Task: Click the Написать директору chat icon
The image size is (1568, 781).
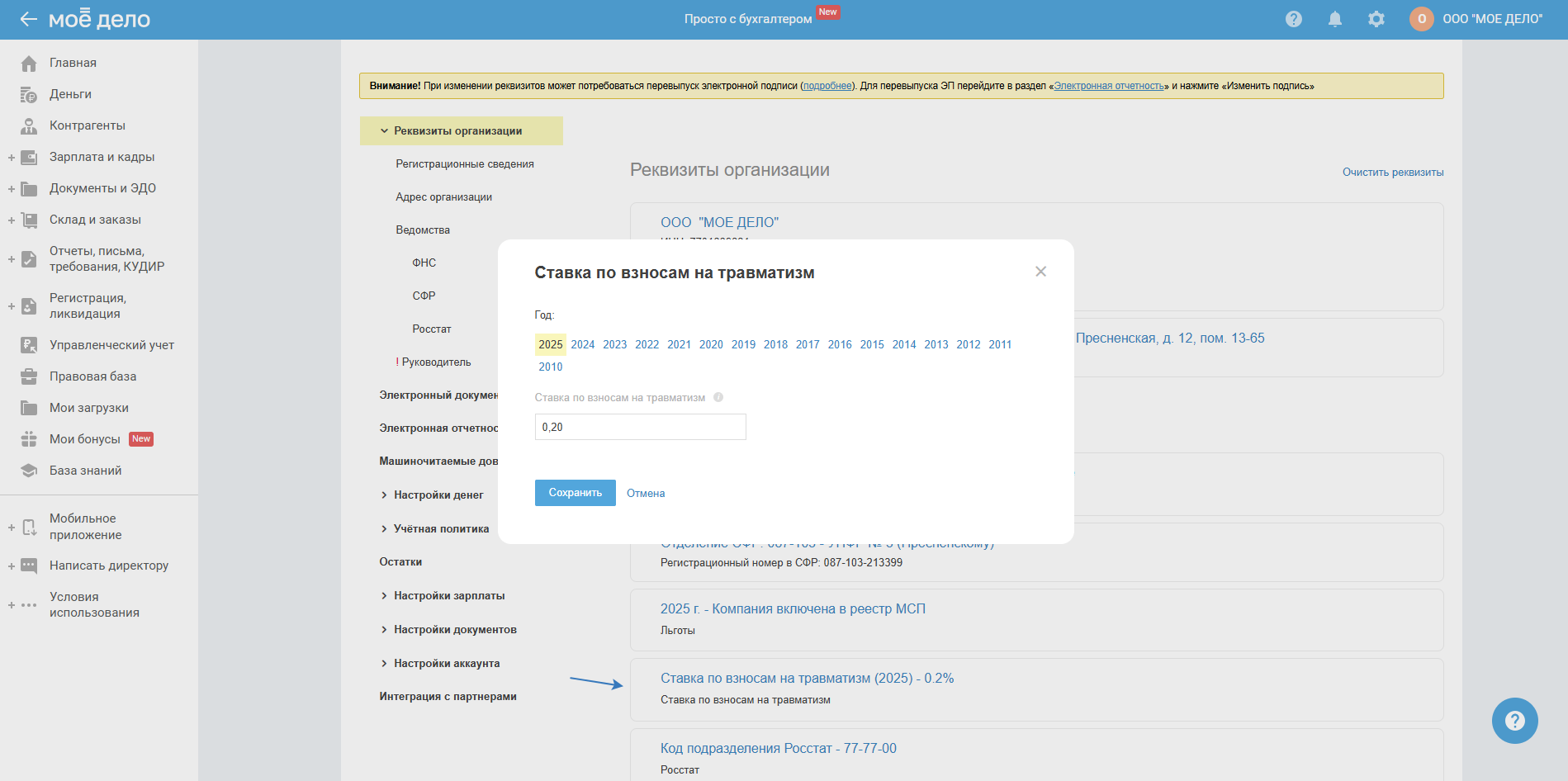Action: [x=29, y=566]
